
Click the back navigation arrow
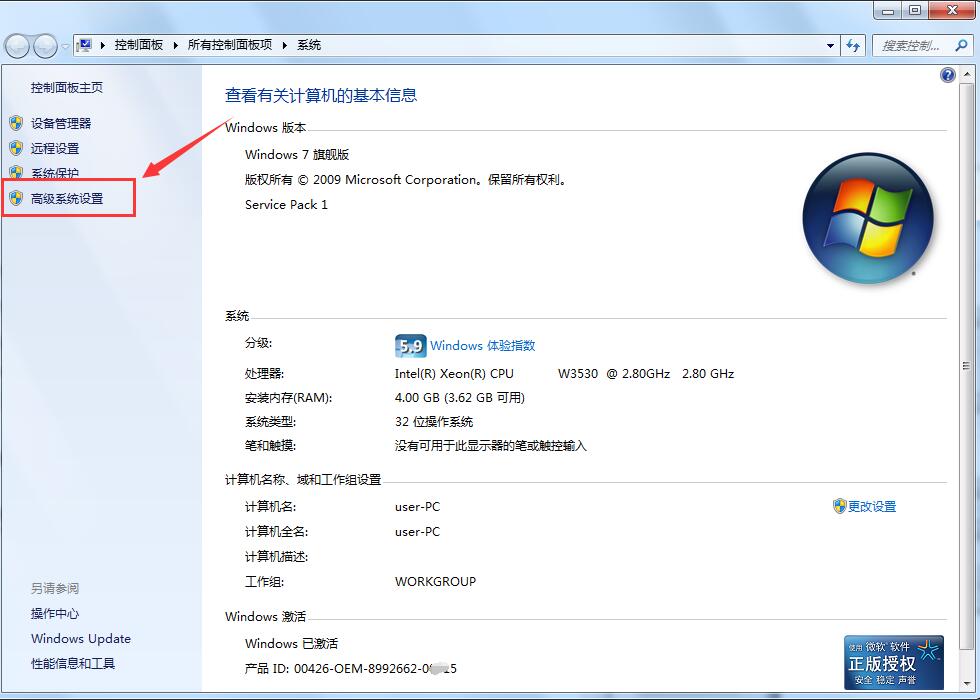(17, 44)
